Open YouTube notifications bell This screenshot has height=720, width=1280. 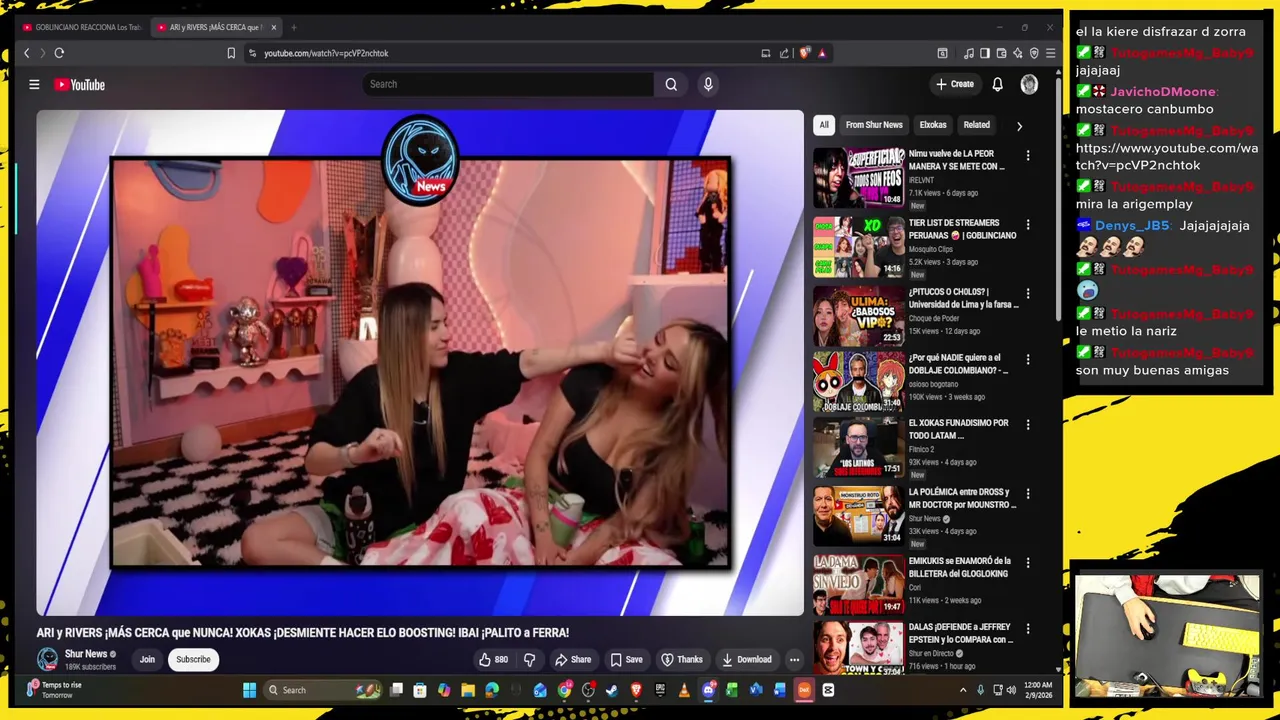tap(997, 84)
